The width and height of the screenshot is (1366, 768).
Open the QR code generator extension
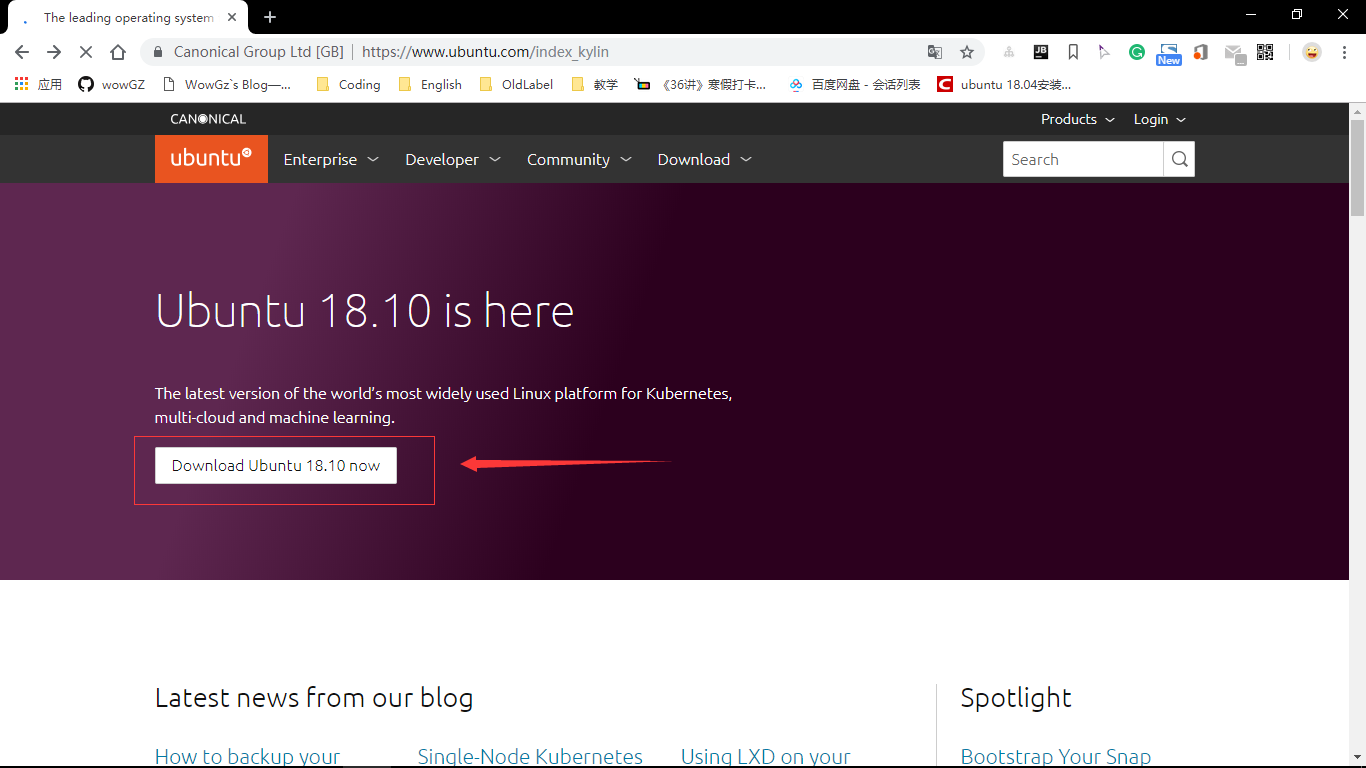click(1265, 52)
